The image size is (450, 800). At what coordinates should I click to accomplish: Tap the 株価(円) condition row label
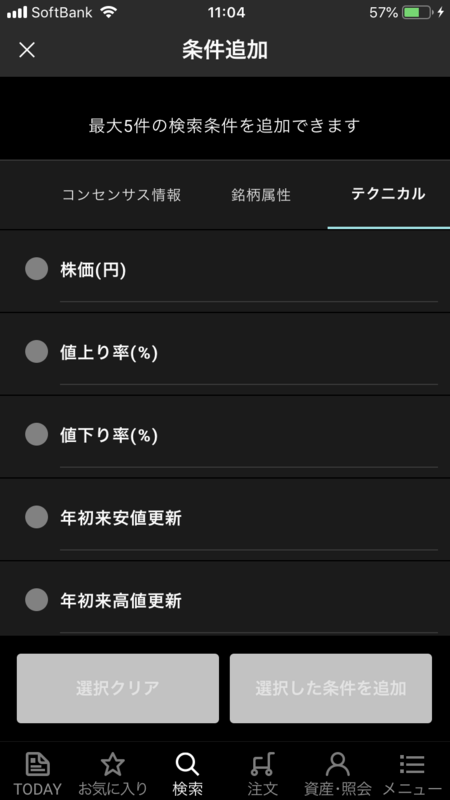[x=93, y=270]
